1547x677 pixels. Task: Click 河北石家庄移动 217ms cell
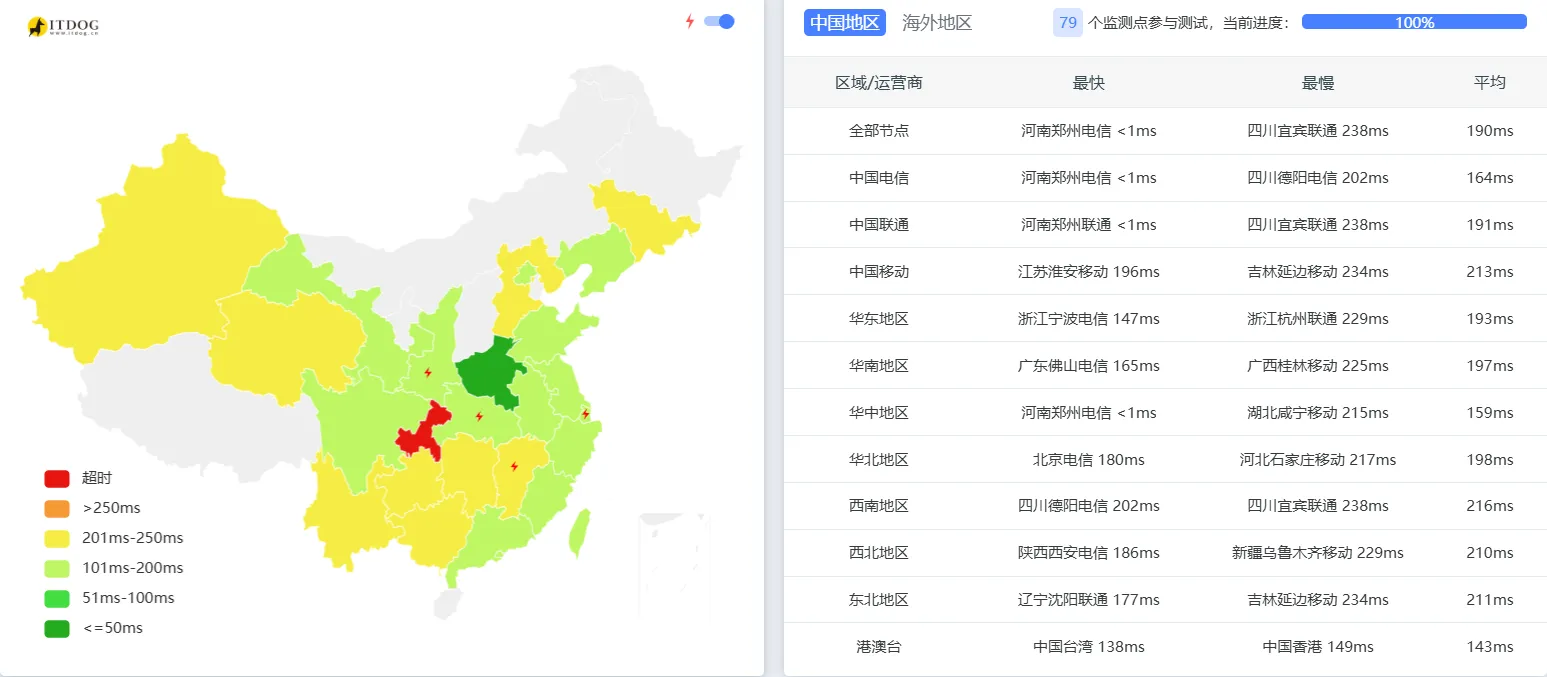[x=1318, y=460]
